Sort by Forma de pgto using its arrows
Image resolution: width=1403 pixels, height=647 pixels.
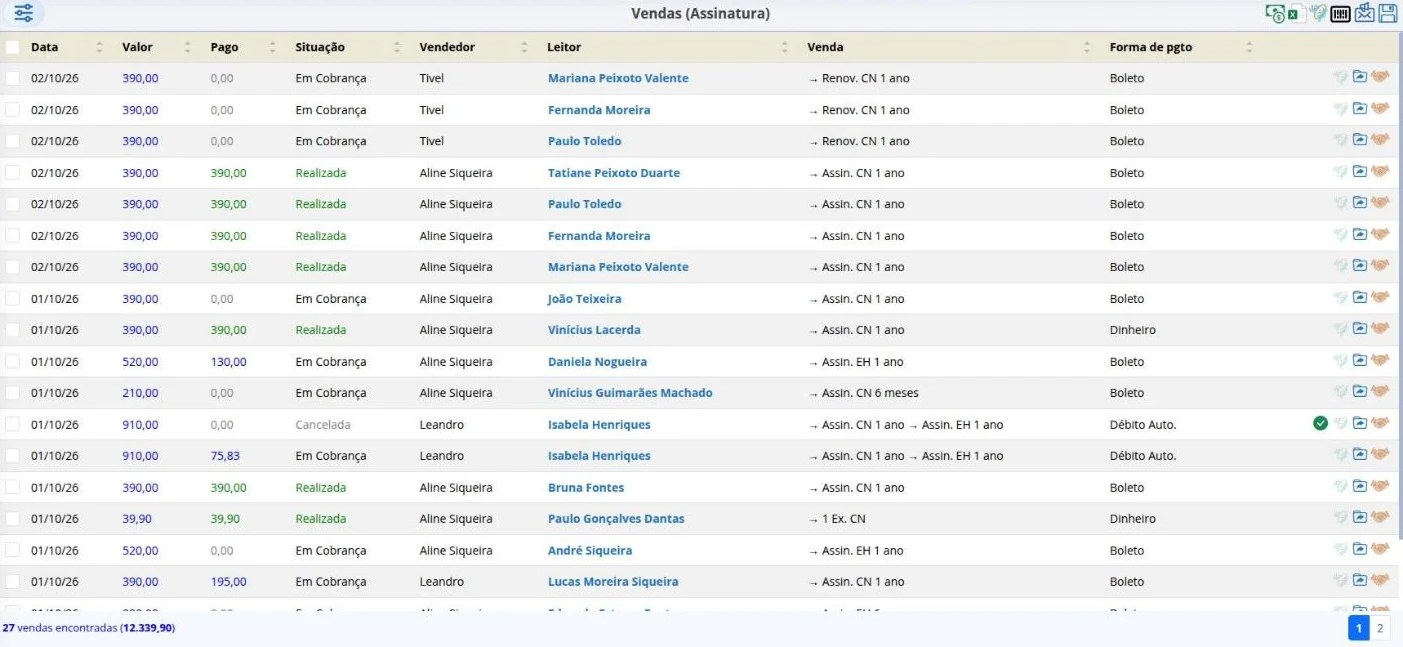[1249, 47]
